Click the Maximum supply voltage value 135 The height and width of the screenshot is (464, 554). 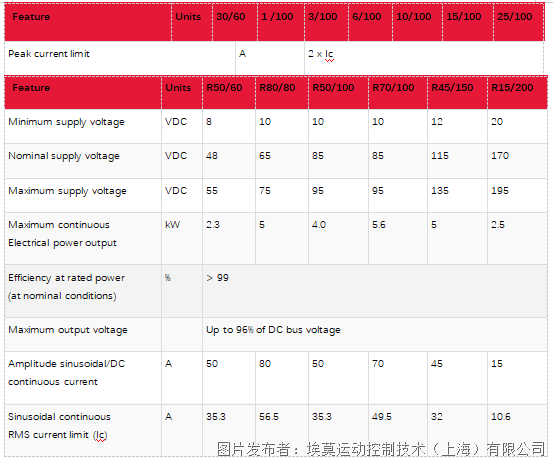[440, 190]
